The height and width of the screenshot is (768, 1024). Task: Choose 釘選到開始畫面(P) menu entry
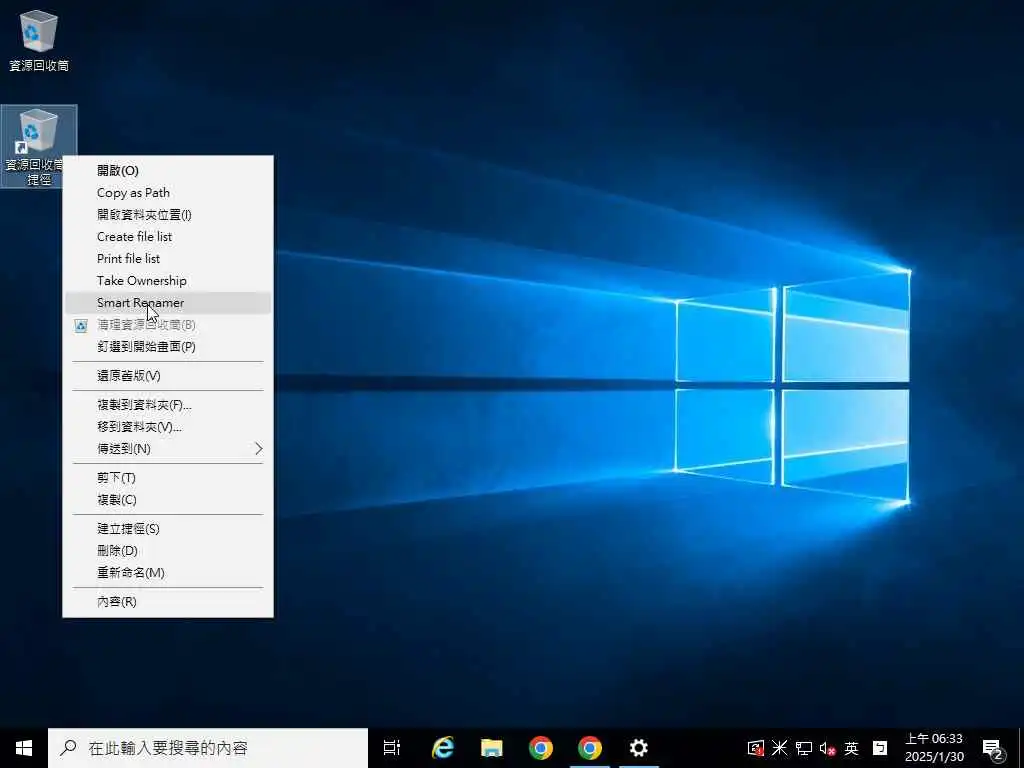[168, 347]
